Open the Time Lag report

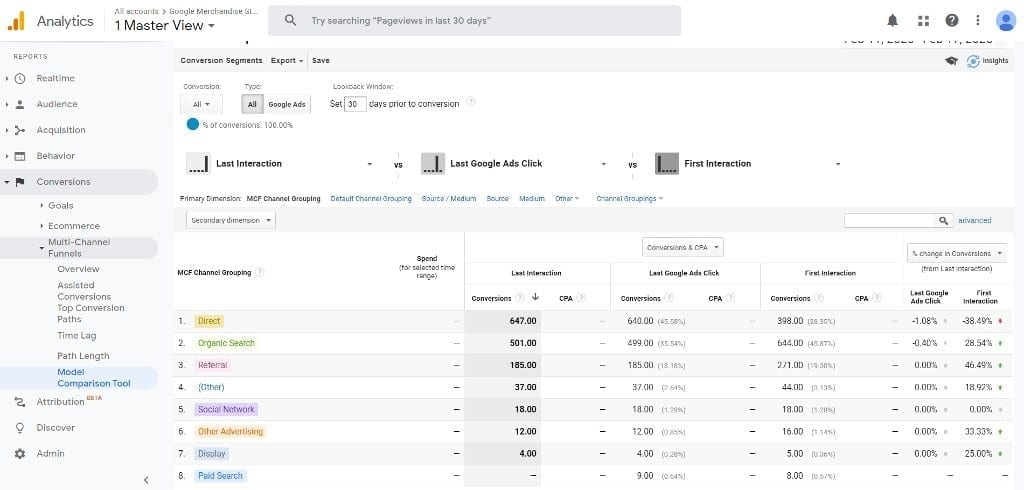[76, 336]
